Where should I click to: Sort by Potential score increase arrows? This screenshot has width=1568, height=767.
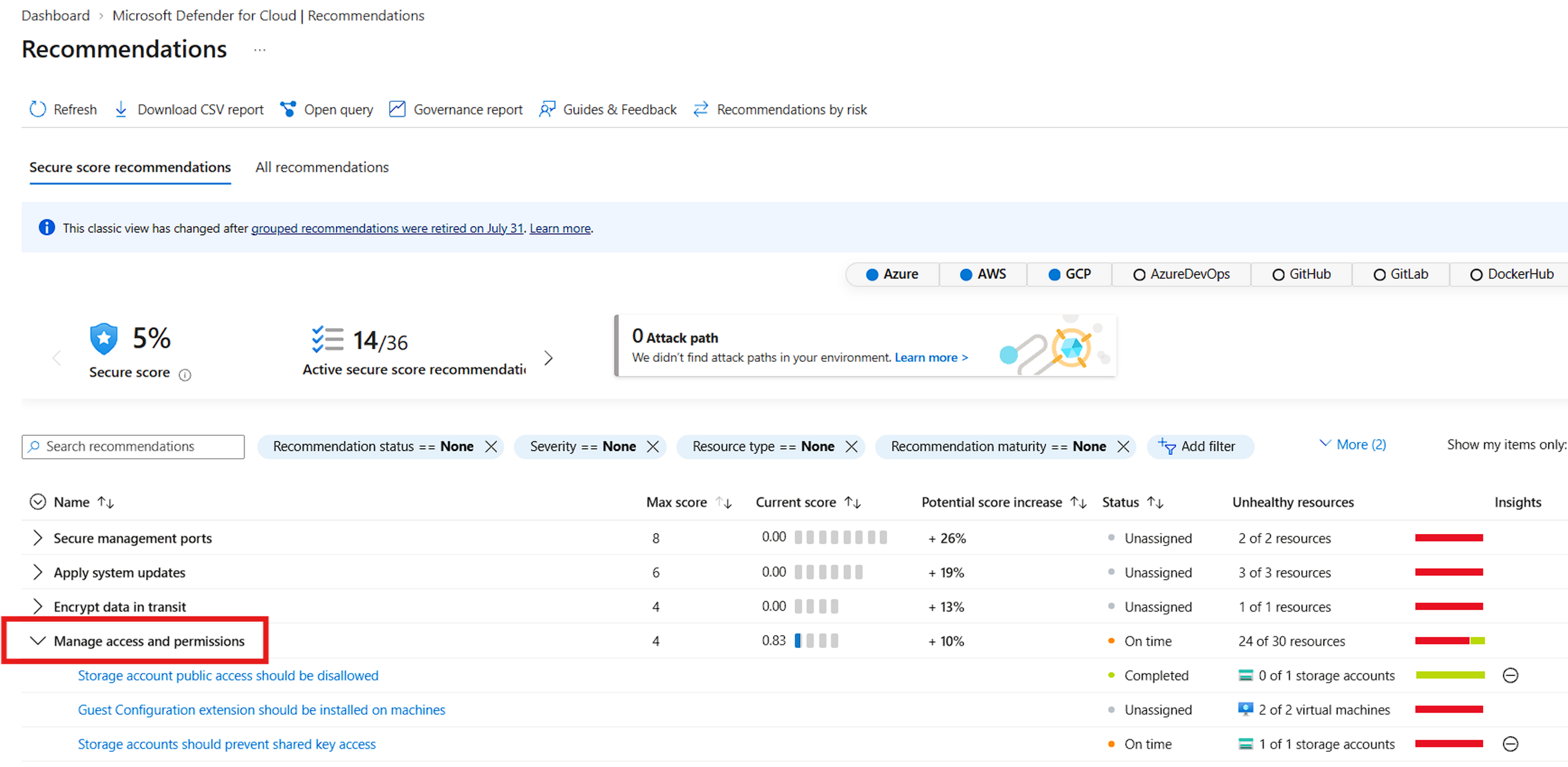pos(1078,502)
